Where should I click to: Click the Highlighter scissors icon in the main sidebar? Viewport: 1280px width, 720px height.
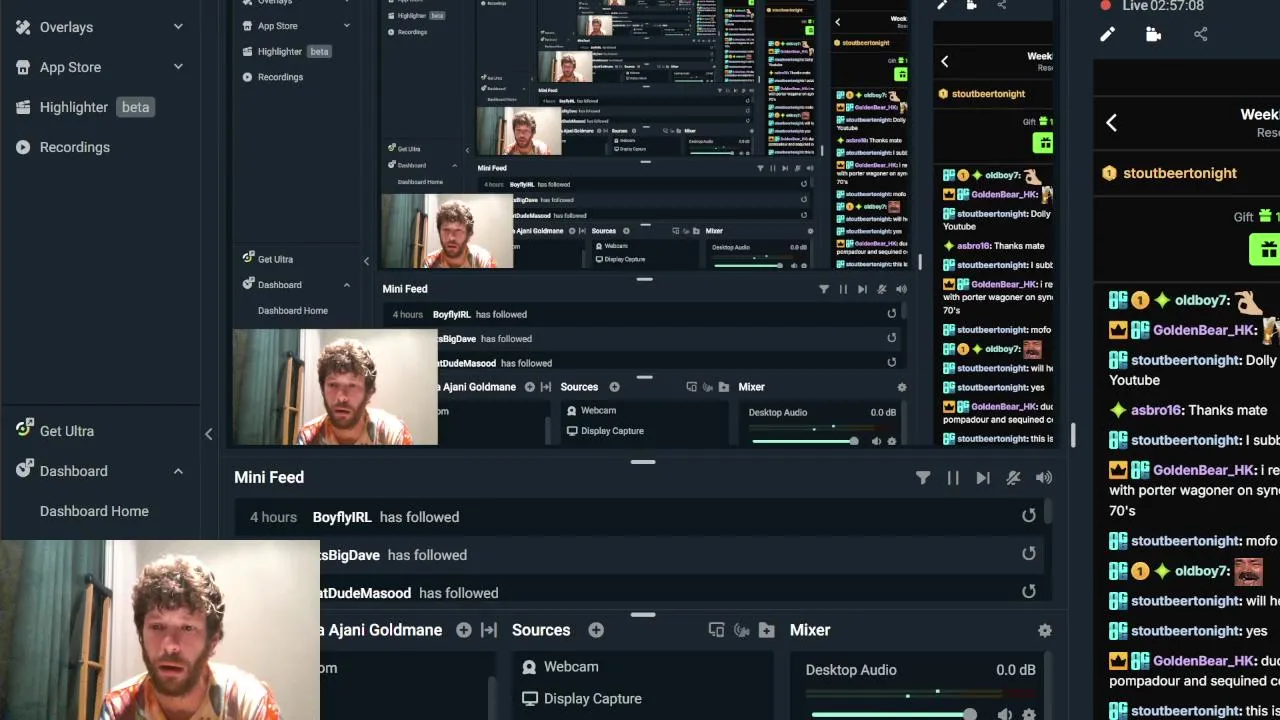tap(23, 107)
